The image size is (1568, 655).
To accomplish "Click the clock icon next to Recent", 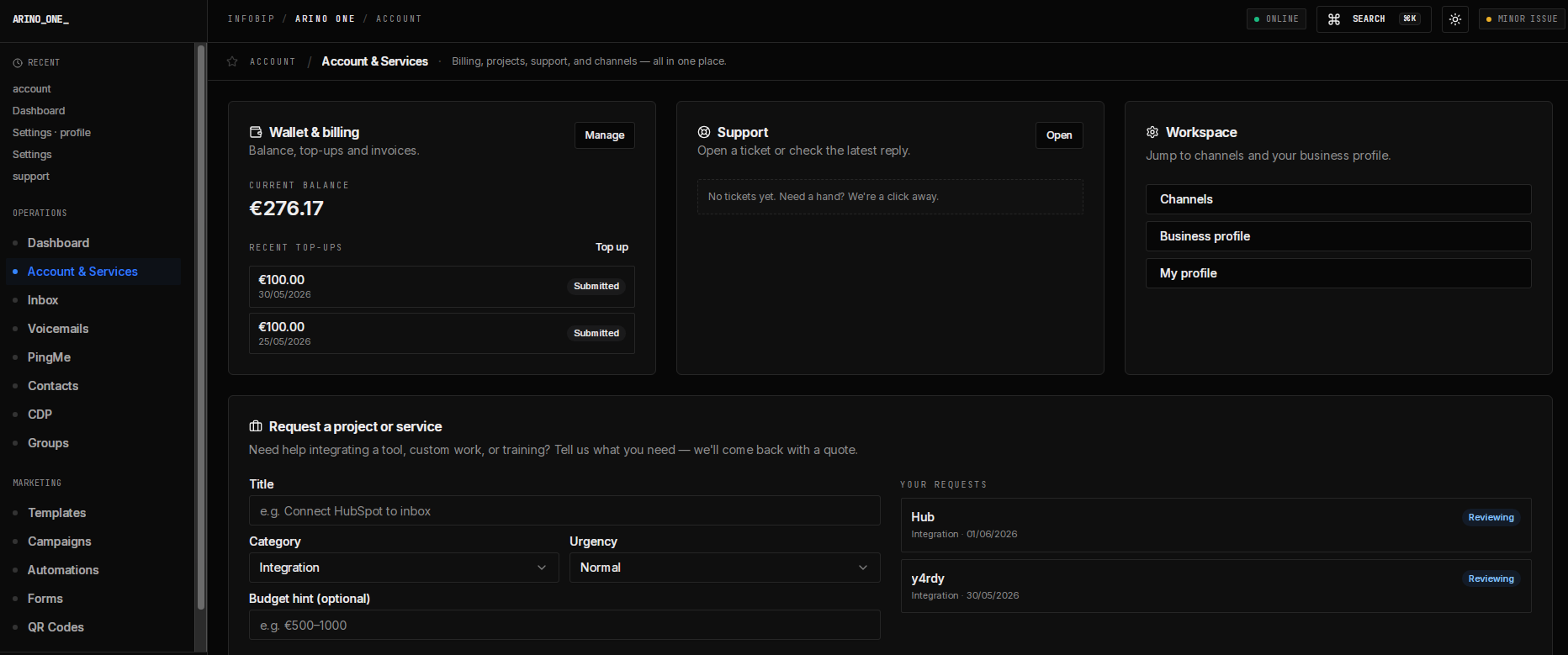I will (x=18, y=63).
